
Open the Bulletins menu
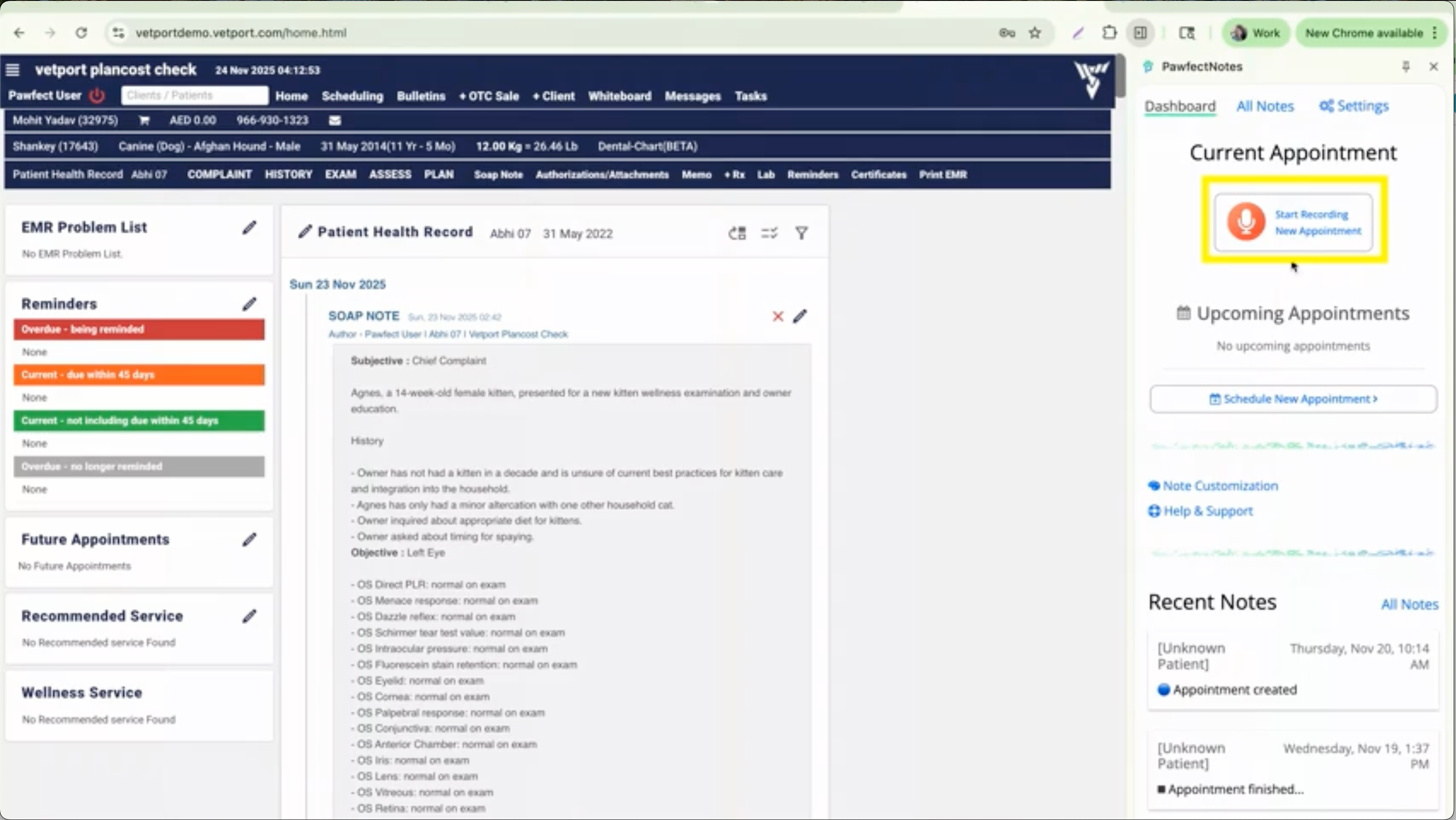(x=421, y=96)
